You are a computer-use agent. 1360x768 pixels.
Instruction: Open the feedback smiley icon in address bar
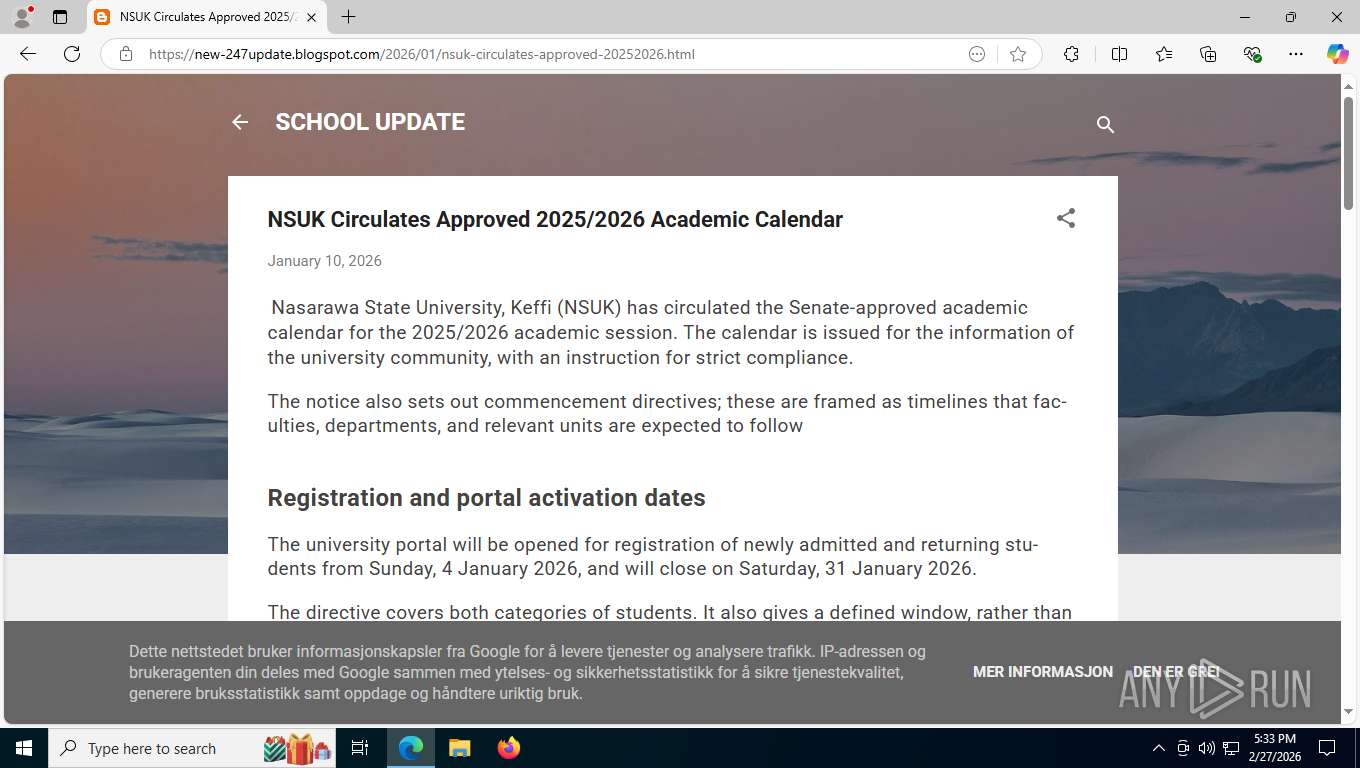977,54
